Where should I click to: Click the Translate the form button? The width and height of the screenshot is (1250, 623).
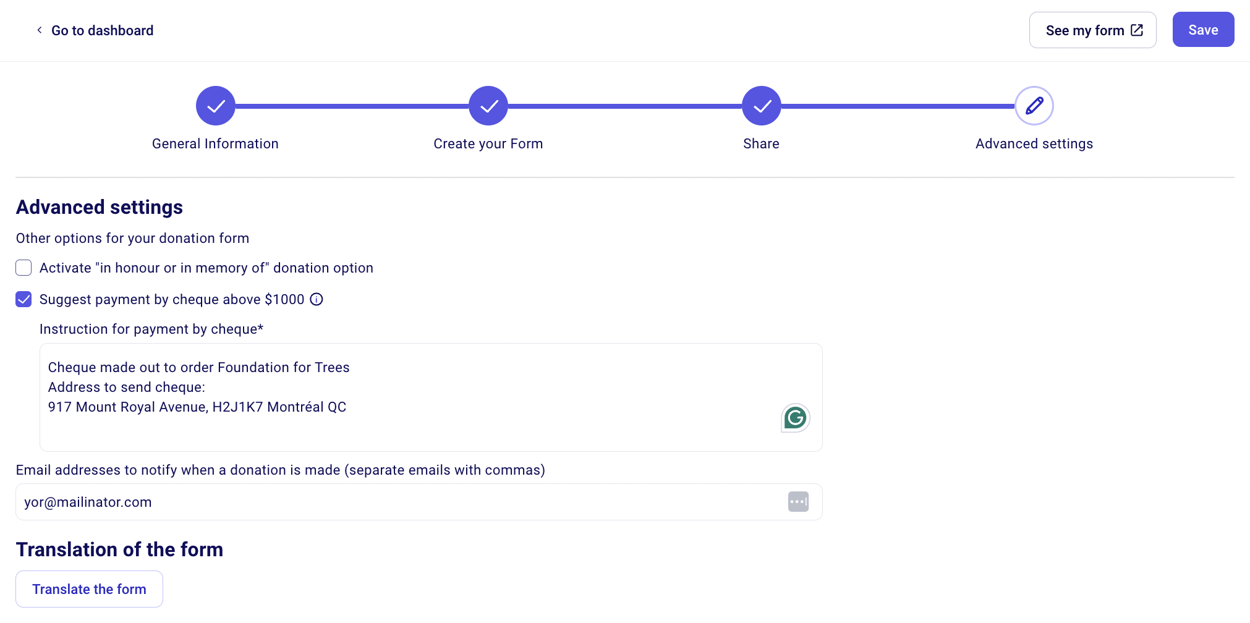[89, 589]
